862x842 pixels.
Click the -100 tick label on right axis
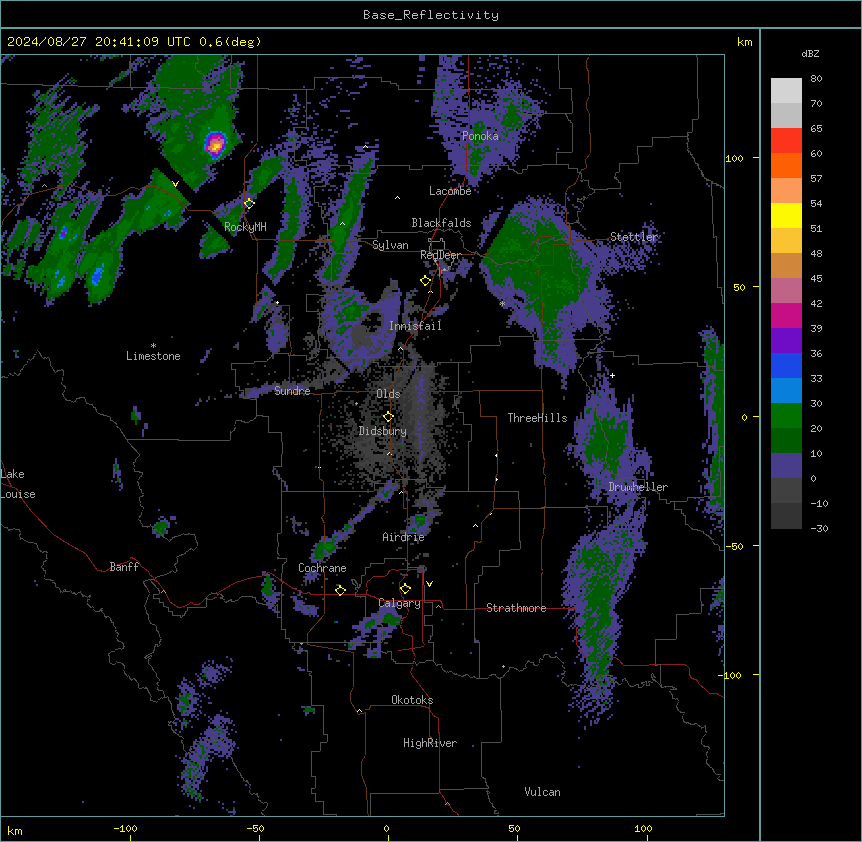731,675
